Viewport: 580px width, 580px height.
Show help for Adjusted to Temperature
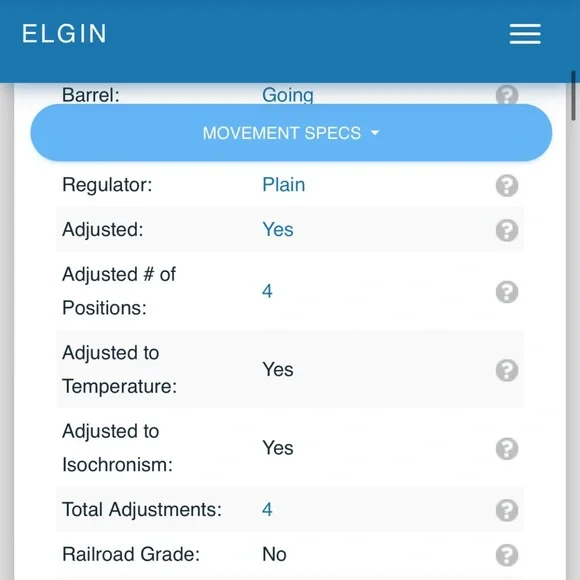(x=507, y=370)
